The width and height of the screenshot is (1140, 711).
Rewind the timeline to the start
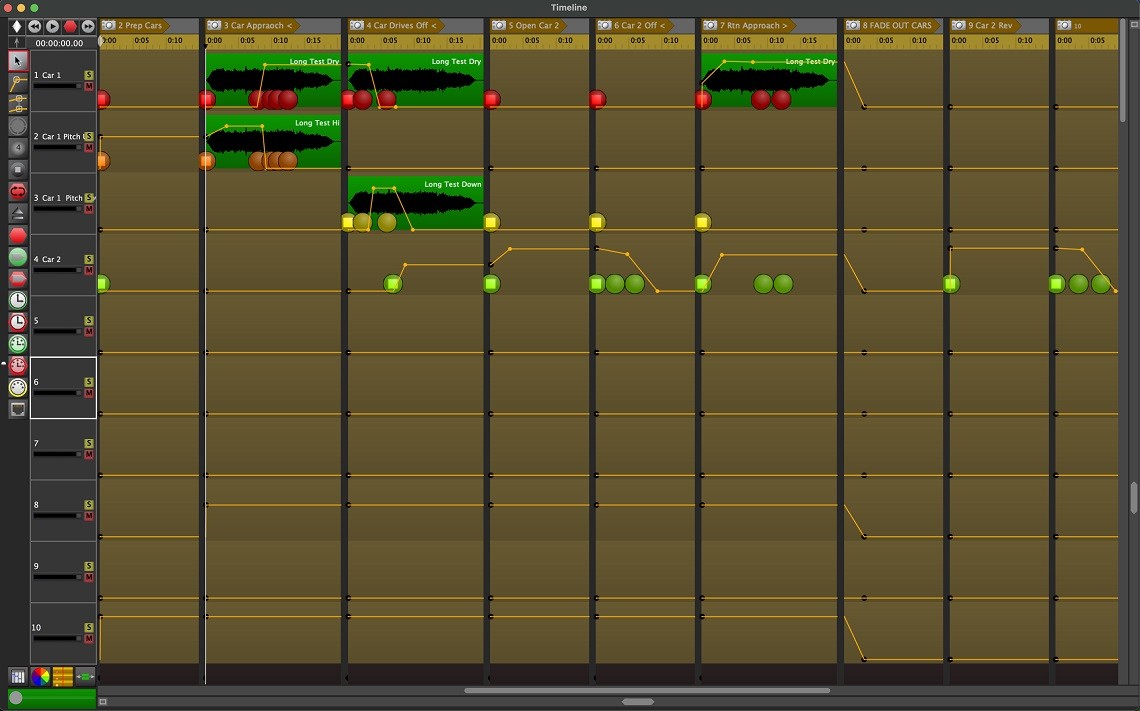[34, 26]
